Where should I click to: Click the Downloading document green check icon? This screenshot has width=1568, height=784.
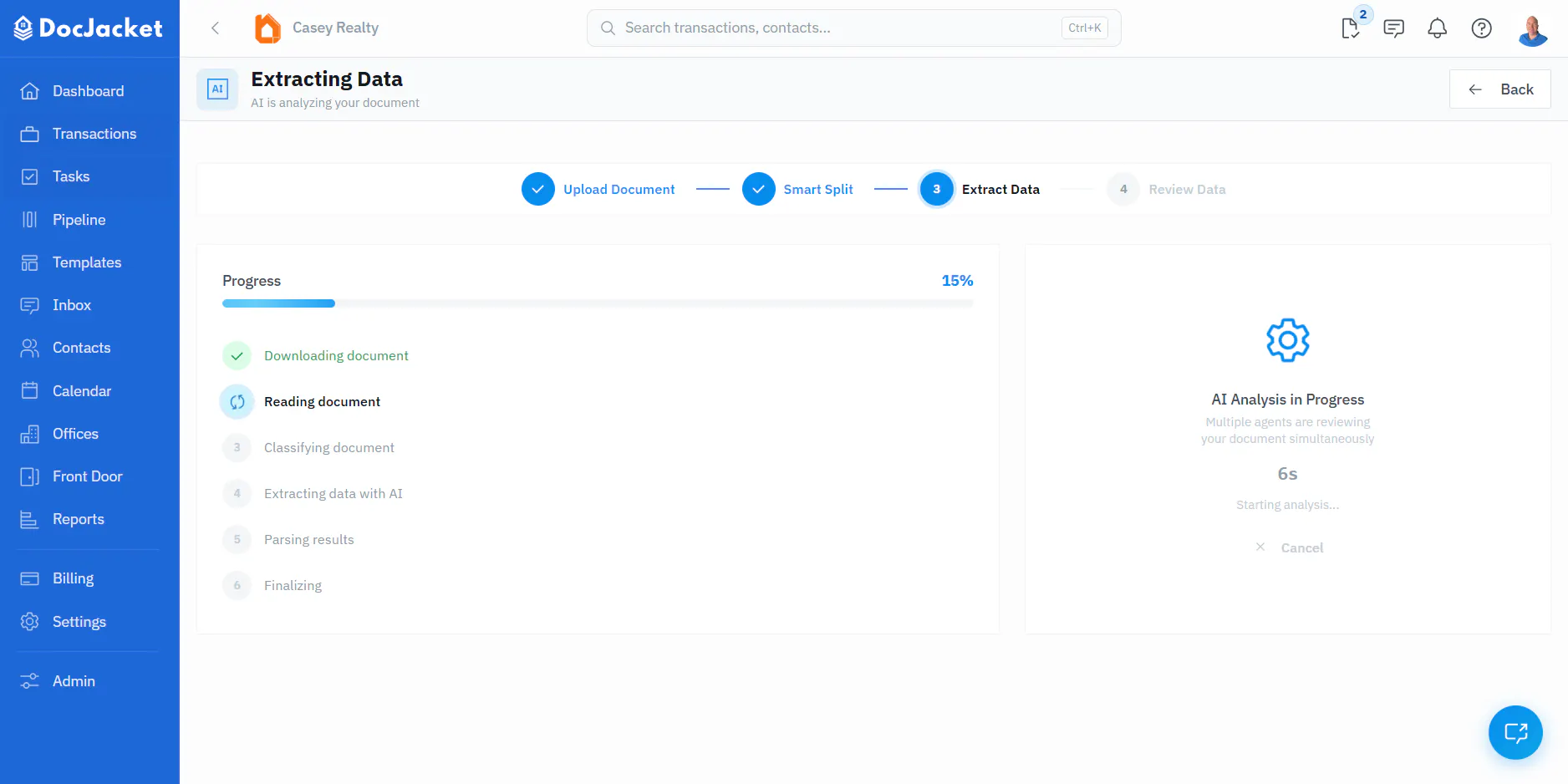pos(237,356)
